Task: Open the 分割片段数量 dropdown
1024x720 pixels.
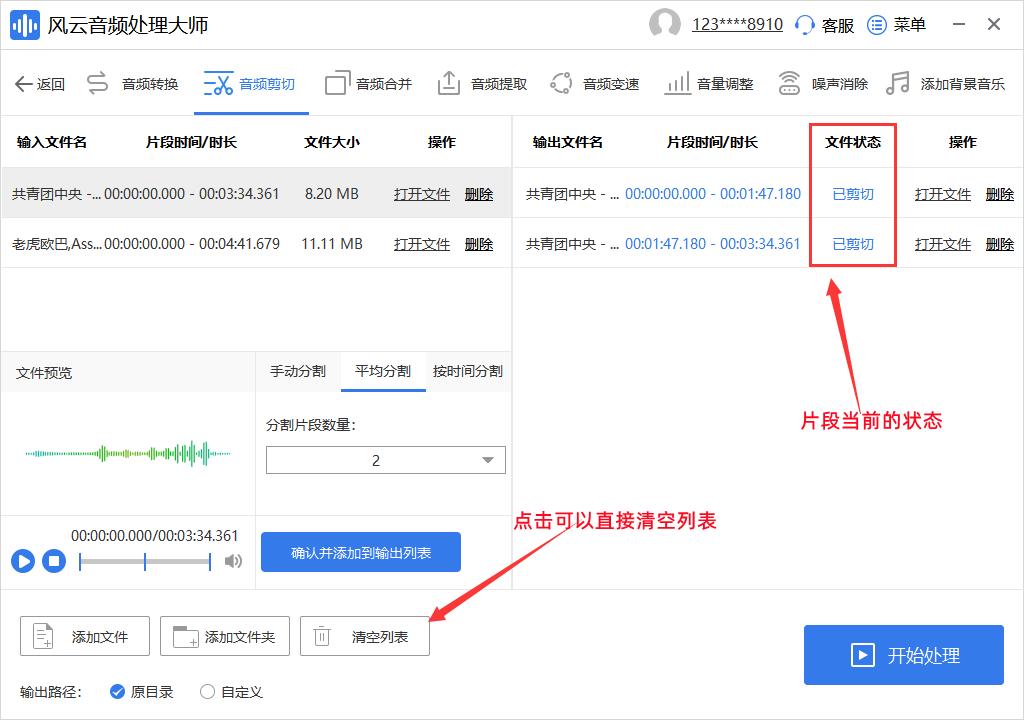Action: click(487, 460)
